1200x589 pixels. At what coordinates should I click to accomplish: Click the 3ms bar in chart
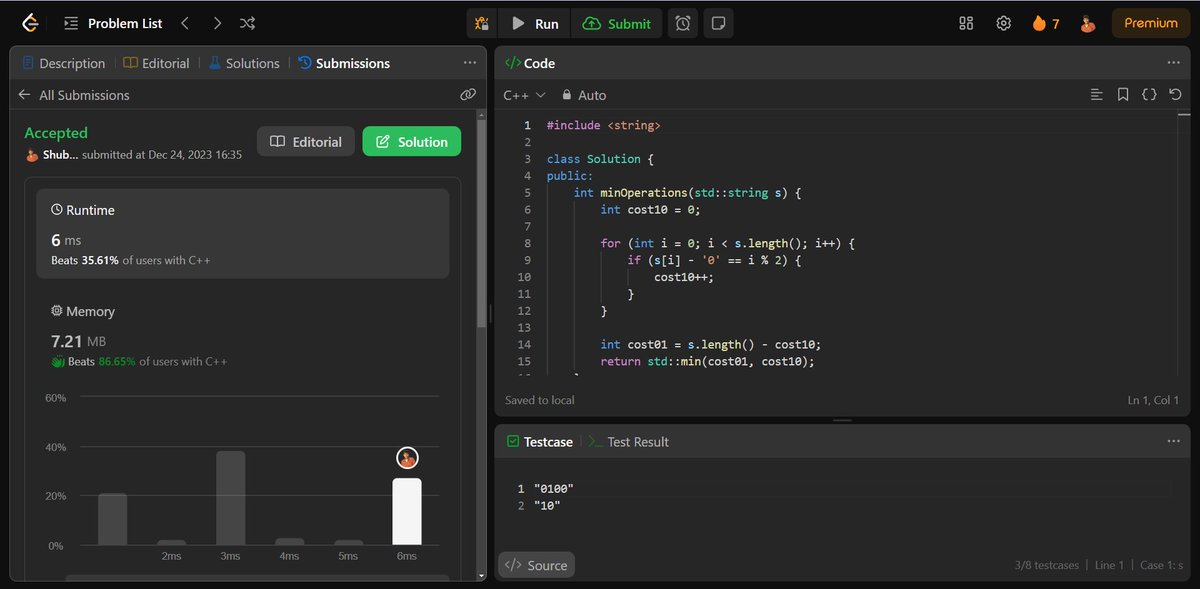(231, 498)
